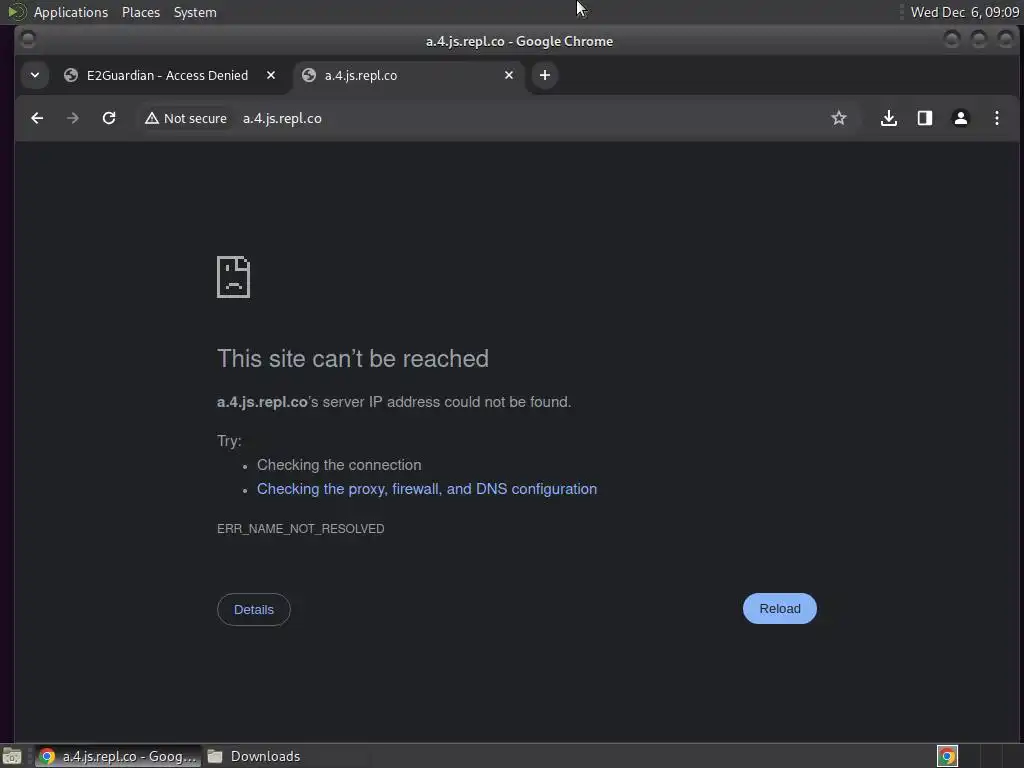
Task: Open the Places menu
Action: click(141, 12)
